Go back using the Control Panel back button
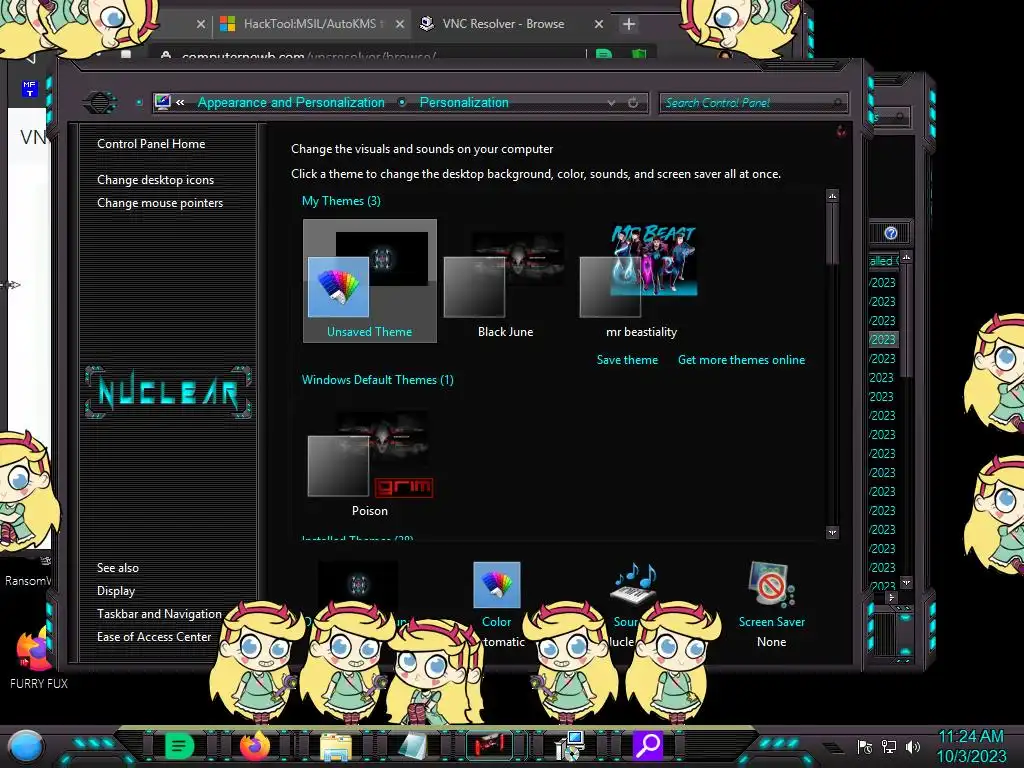Screen dimensions: 1024x768 pyautogui.click(x=100, y=102)
